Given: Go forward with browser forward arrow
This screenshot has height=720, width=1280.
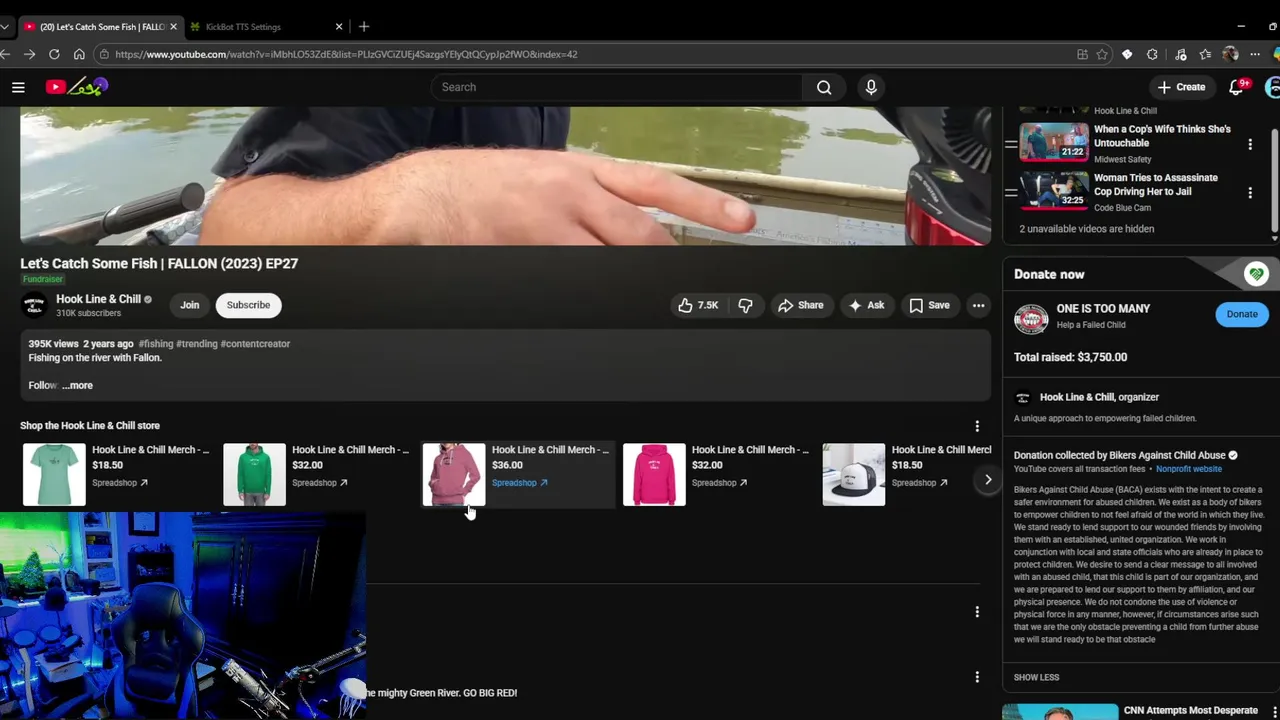Looking at the screenshot, I should point(29,54).
